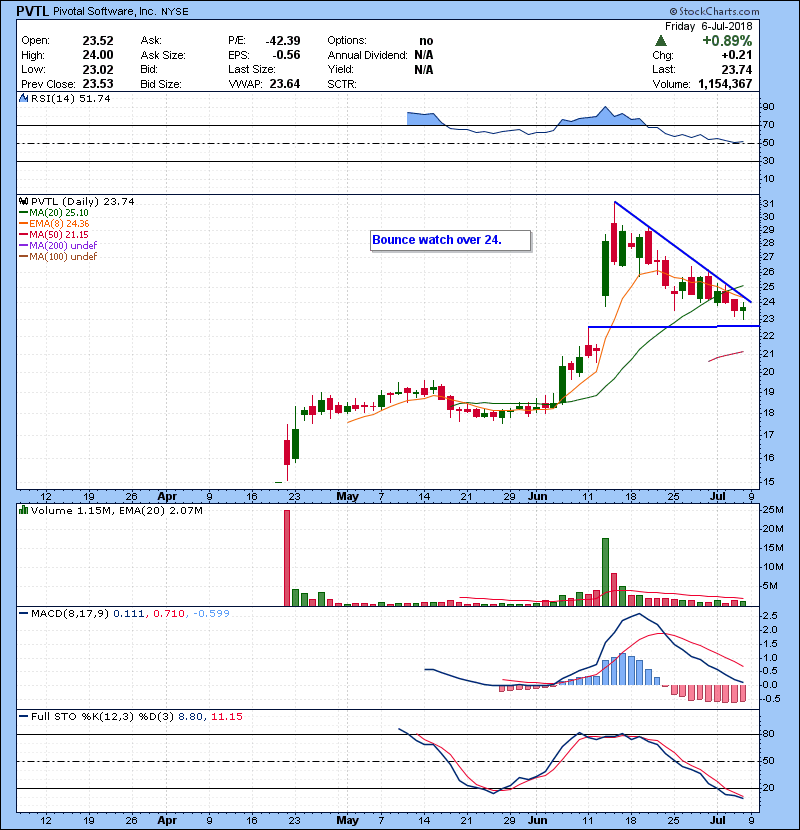
Task: Click the PVTL ticker symbol in header
Action: coord(33,11)
